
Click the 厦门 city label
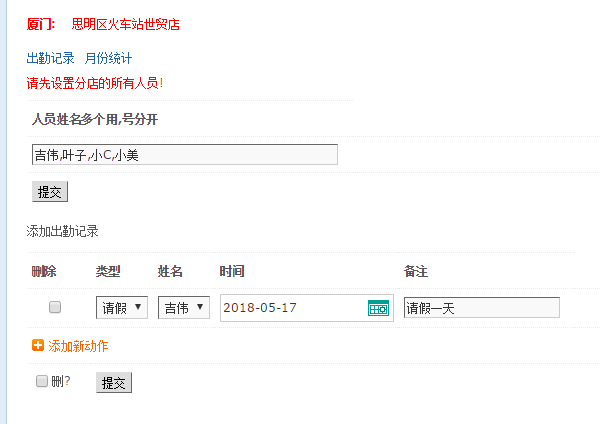(42, 24)
